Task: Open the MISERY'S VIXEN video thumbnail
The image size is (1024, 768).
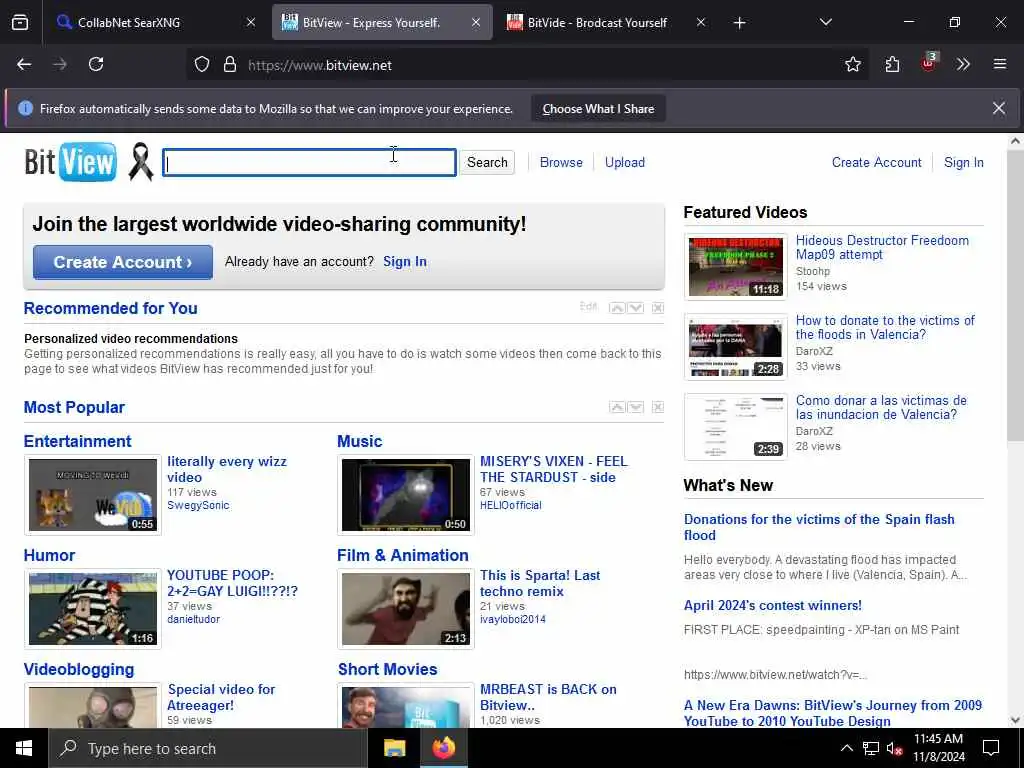Action: pos(406,494)
